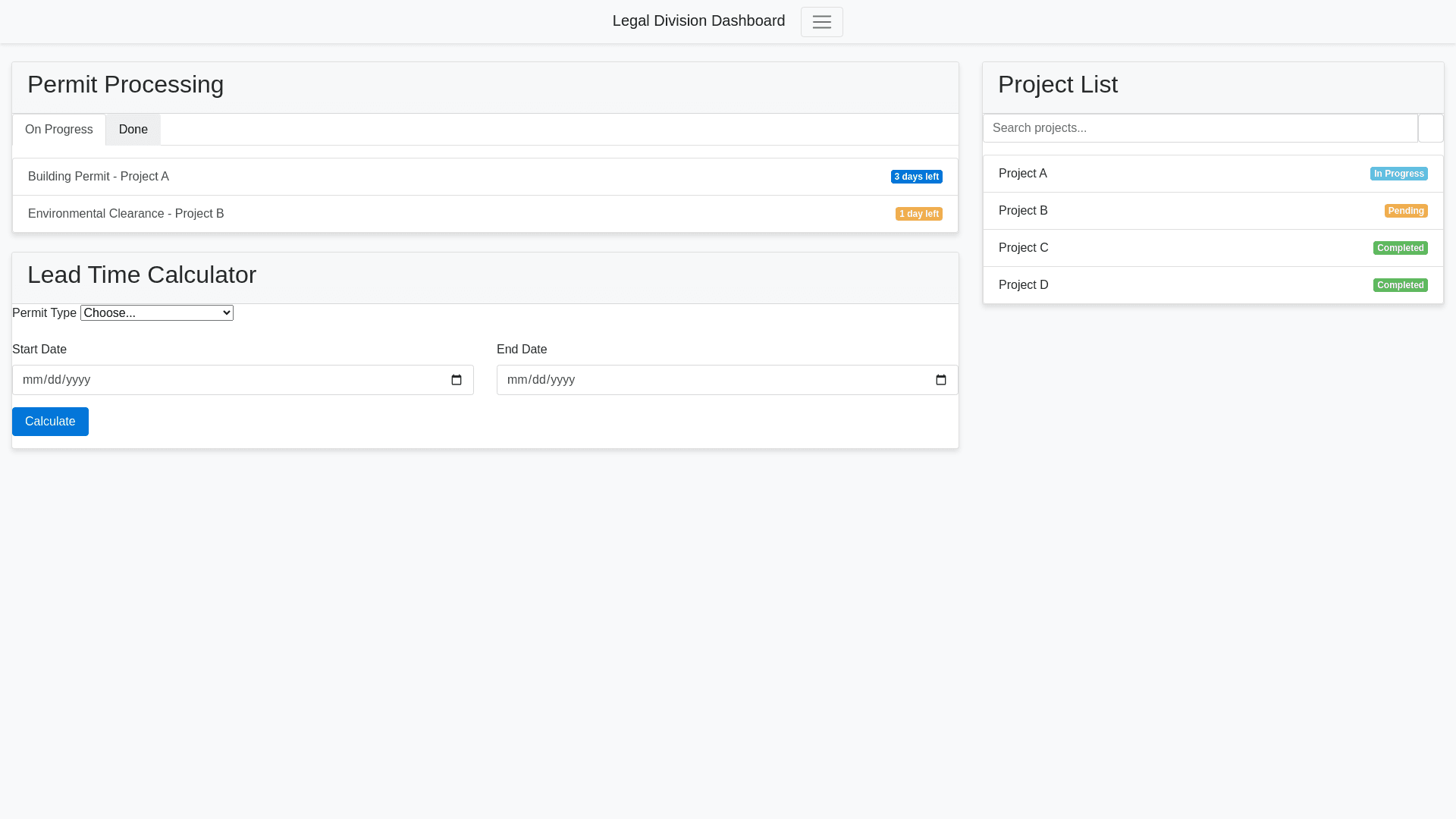Open the End Date calendar picker icon
Image resolution: width=1456 pixels, height=819 pixels.
pos(940,380)
